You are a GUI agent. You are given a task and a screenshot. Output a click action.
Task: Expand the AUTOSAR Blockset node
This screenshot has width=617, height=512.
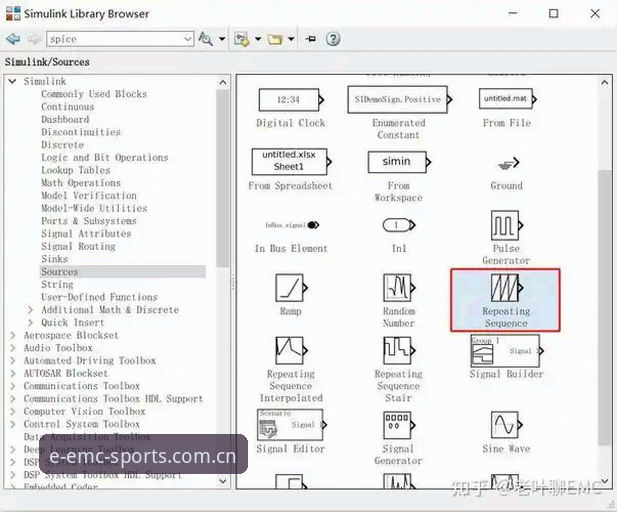[x=13, y=373]
